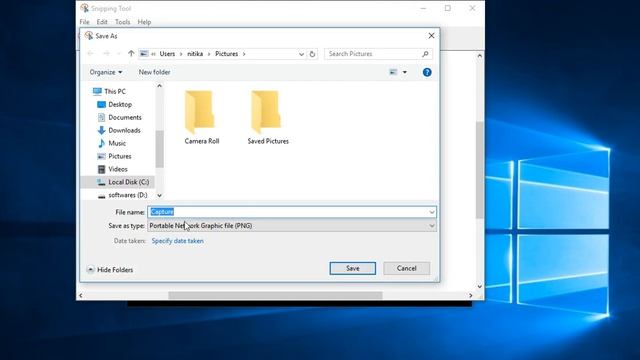The image size is (640, 360).
Task: Click Users in the address breadcrumb
Action: coord(167,54)
